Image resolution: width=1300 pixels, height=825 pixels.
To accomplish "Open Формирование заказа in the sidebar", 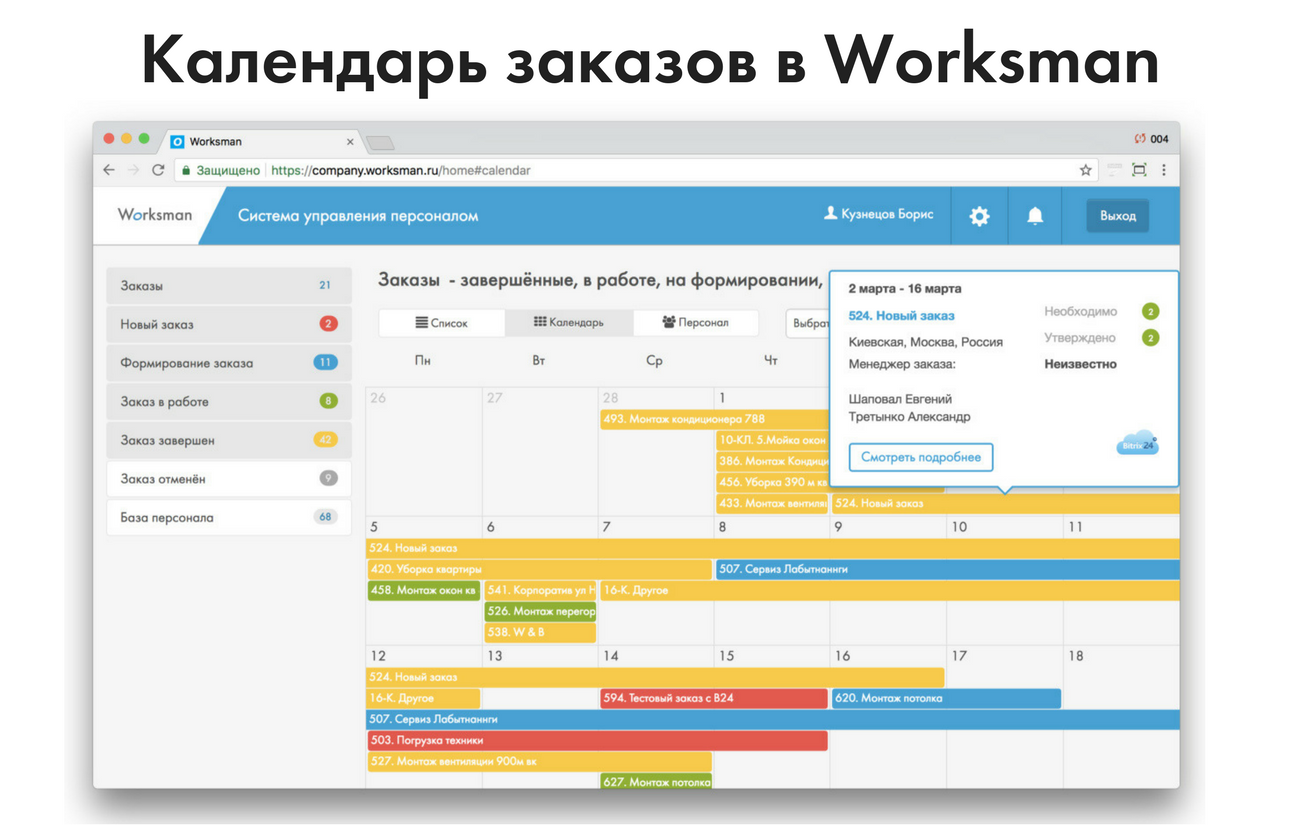I will coord(229,363).
